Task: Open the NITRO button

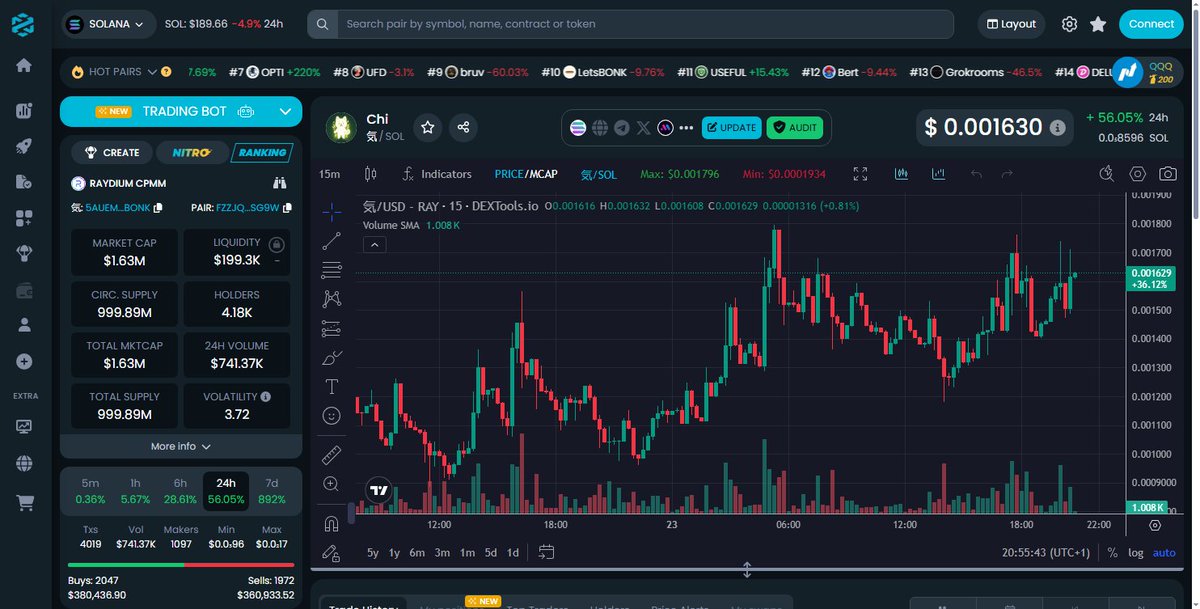Action: click(191, 153)
